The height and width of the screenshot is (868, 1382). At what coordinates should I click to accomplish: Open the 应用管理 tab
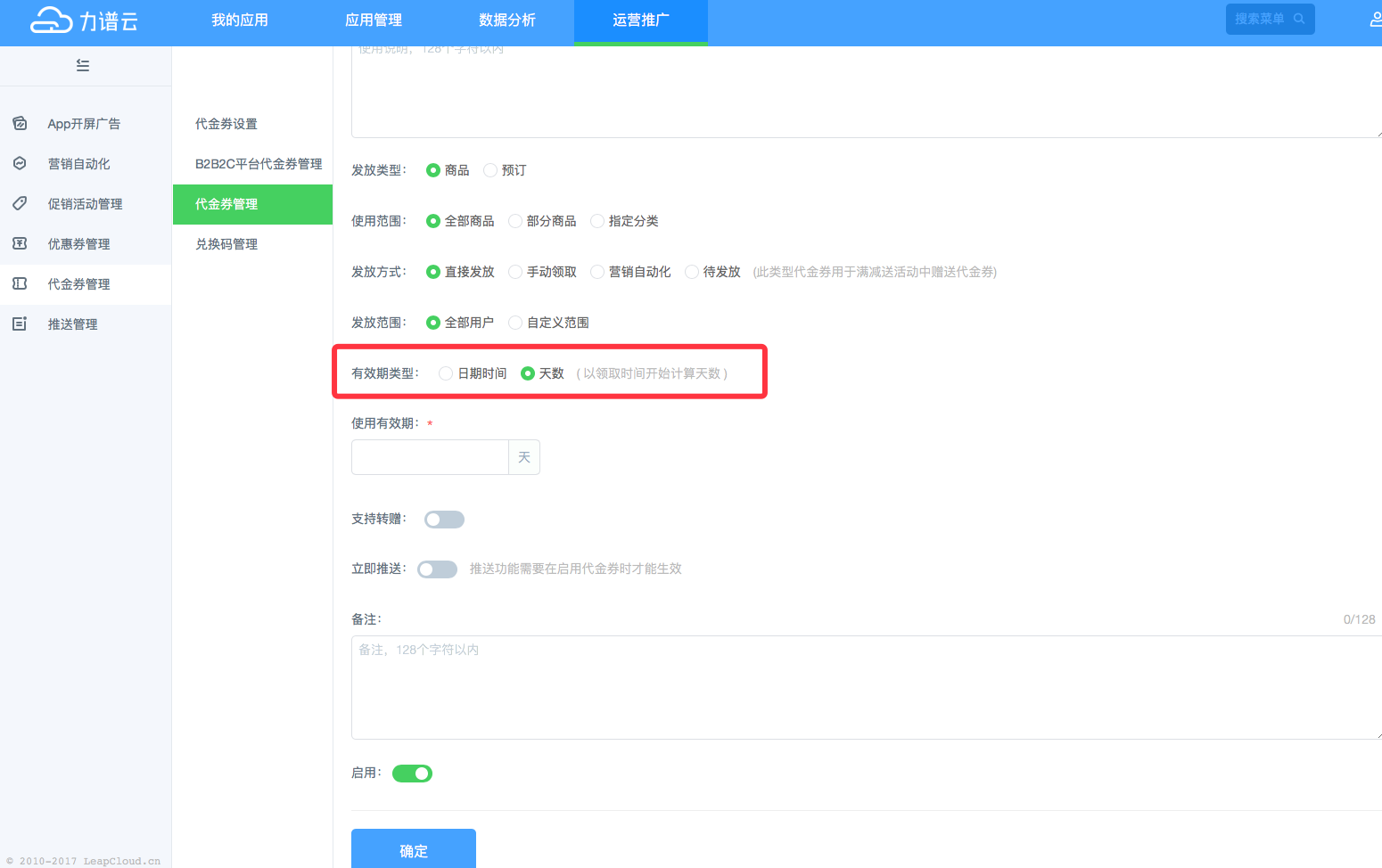pos(374,20)
